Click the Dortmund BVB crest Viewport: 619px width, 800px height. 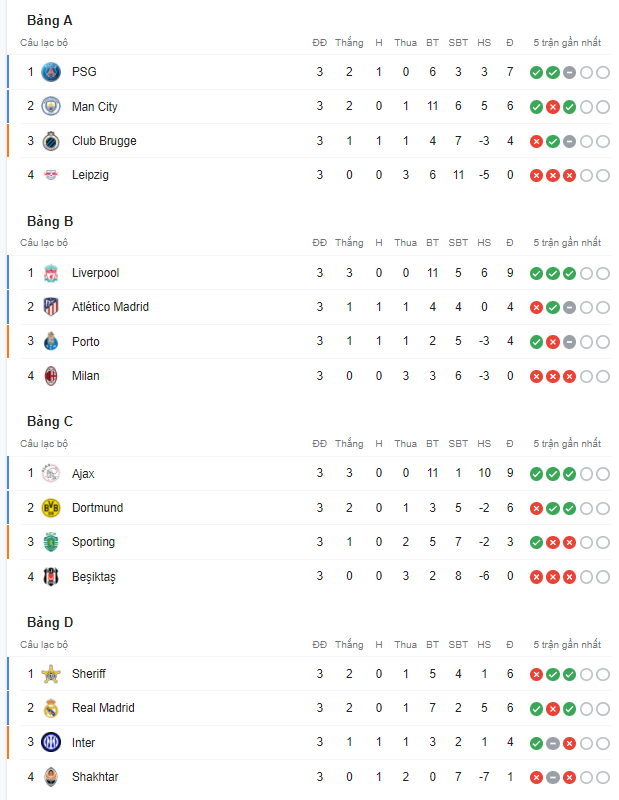click(x=51, y=508)
